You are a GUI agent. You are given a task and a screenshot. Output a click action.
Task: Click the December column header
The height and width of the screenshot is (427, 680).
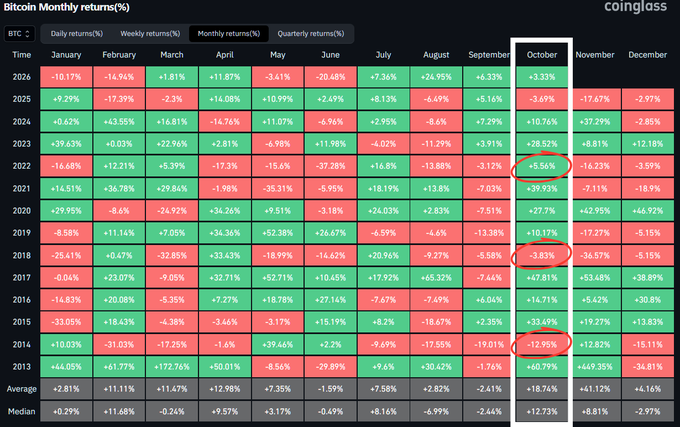[647, 55]
